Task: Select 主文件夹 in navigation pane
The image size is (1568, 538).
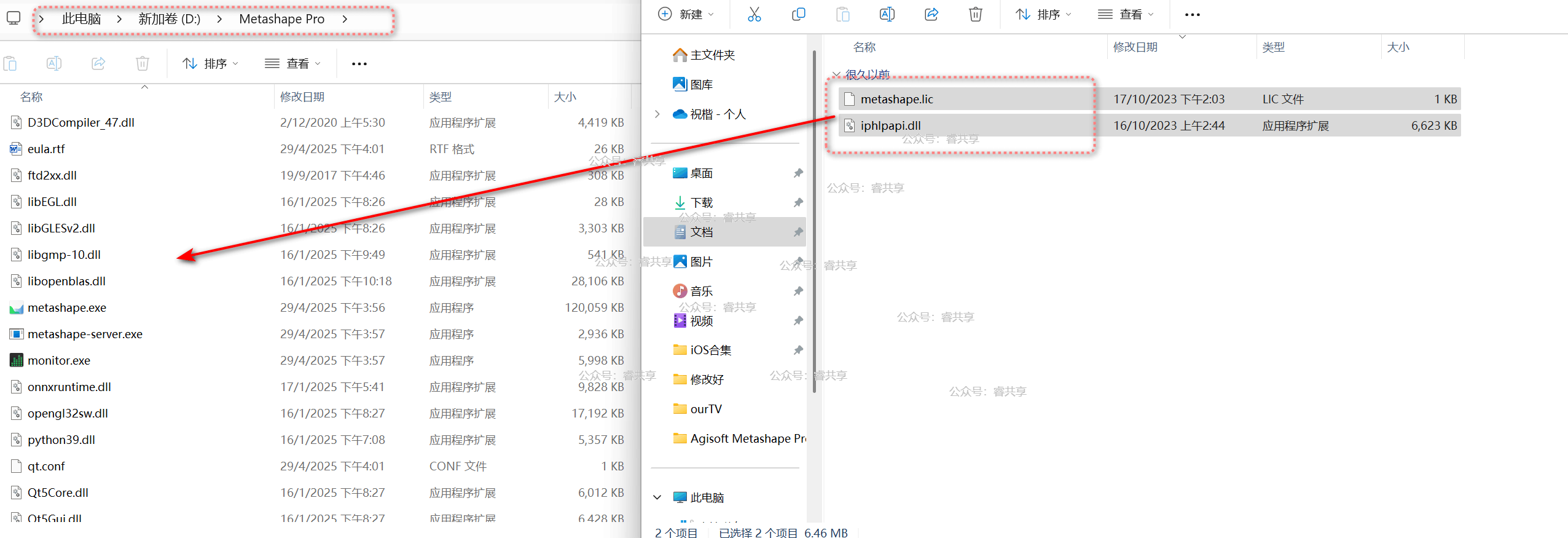Action: 712,55
